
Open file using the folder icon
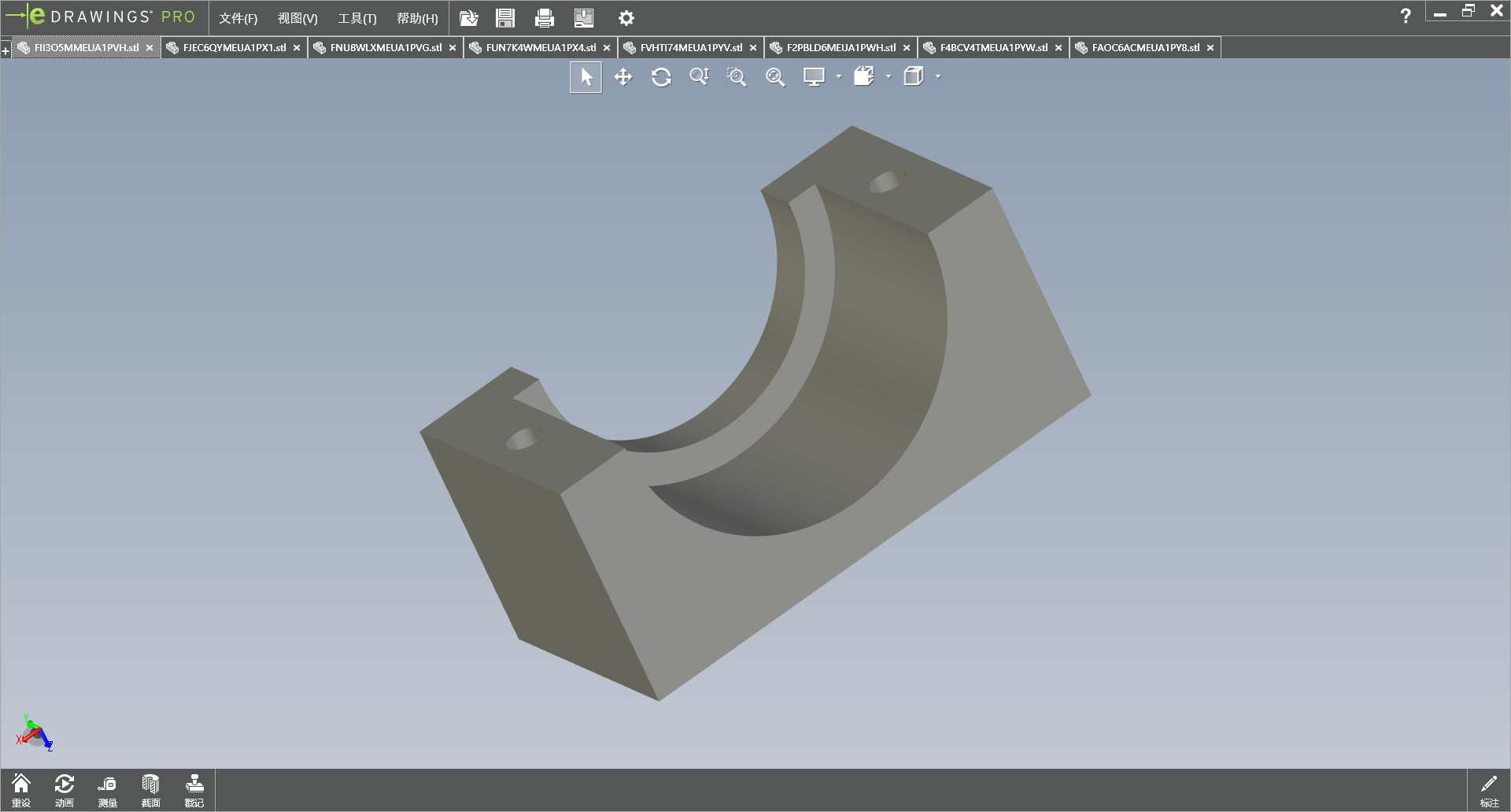tap(469, 18)
